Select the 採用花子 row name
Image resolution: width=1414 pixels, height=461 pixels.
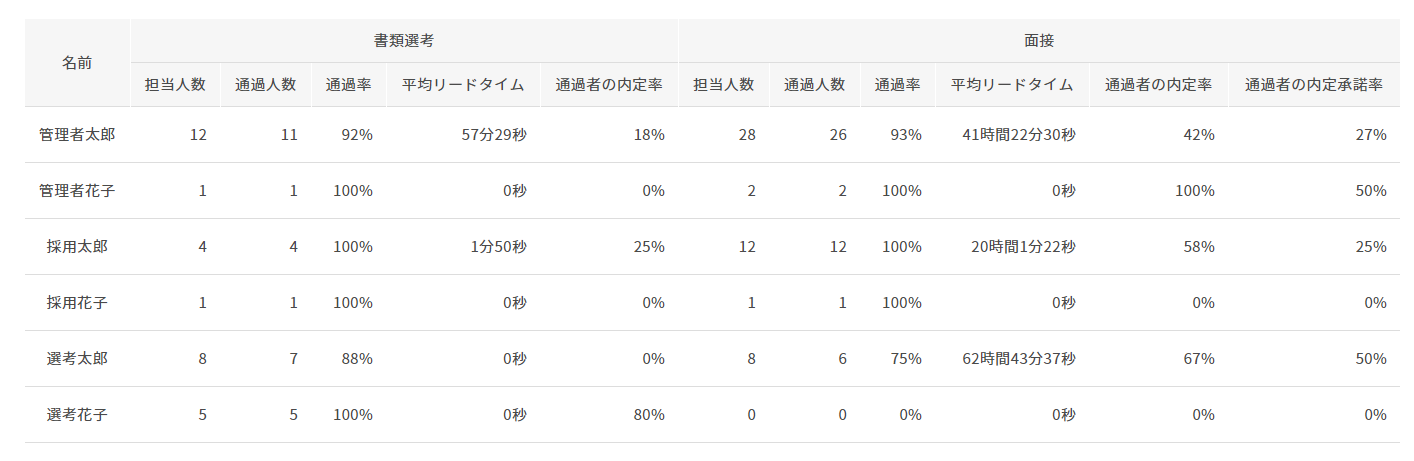point(77,303)
